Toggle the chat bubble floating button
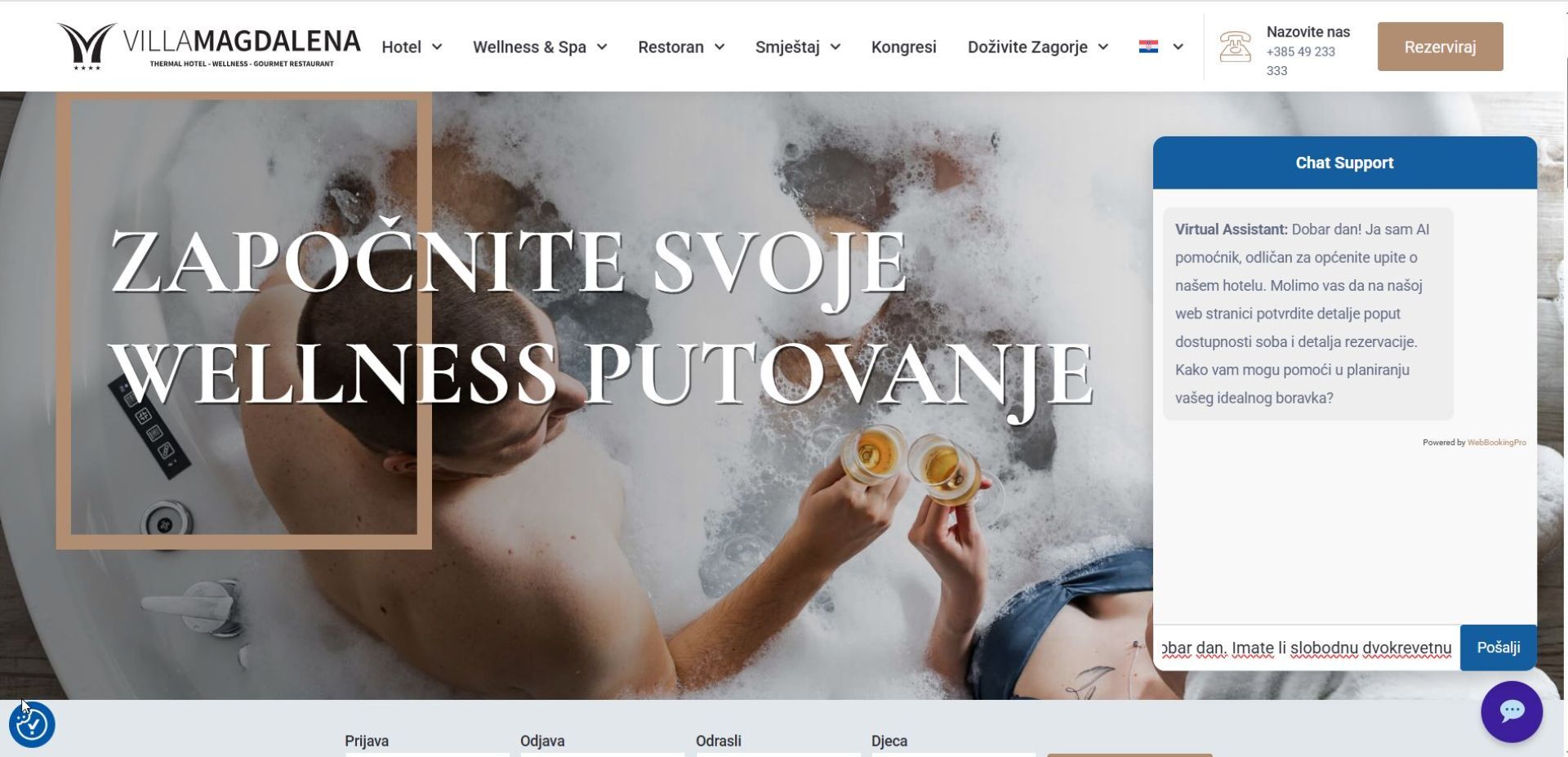The image size is (1568, 757). coord(1512,711)
